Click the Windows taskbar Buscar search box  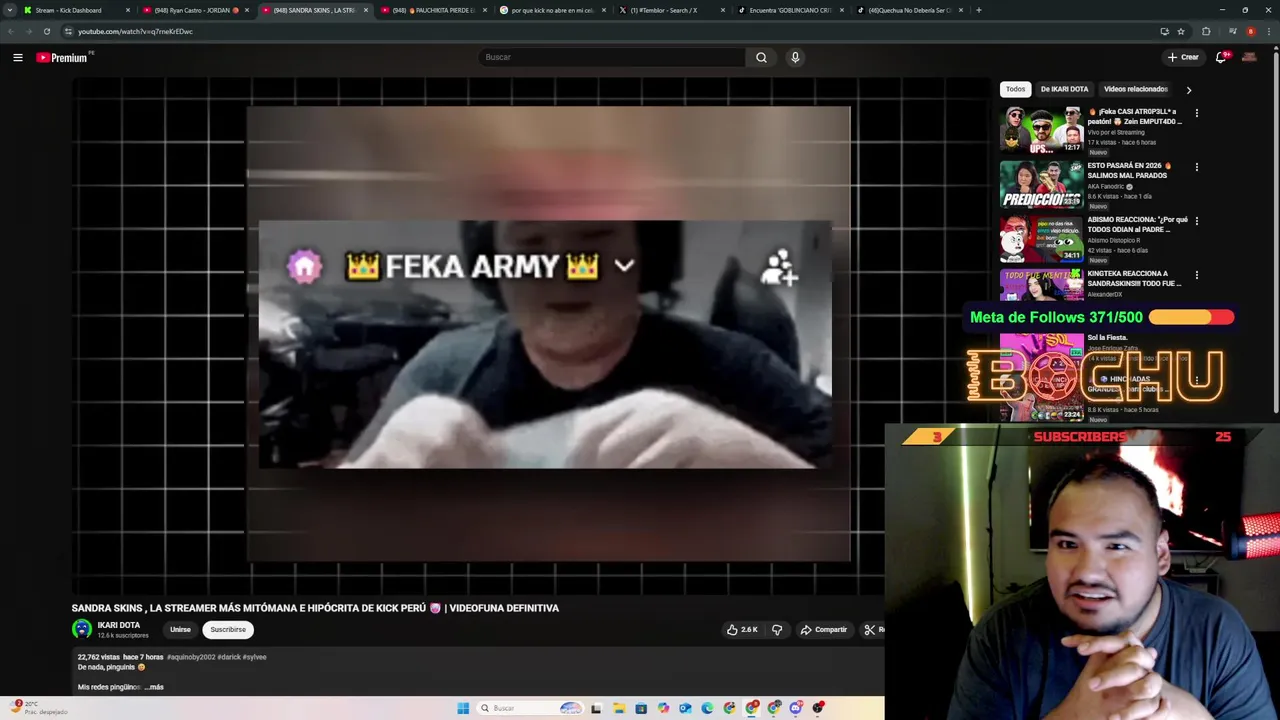530,708
